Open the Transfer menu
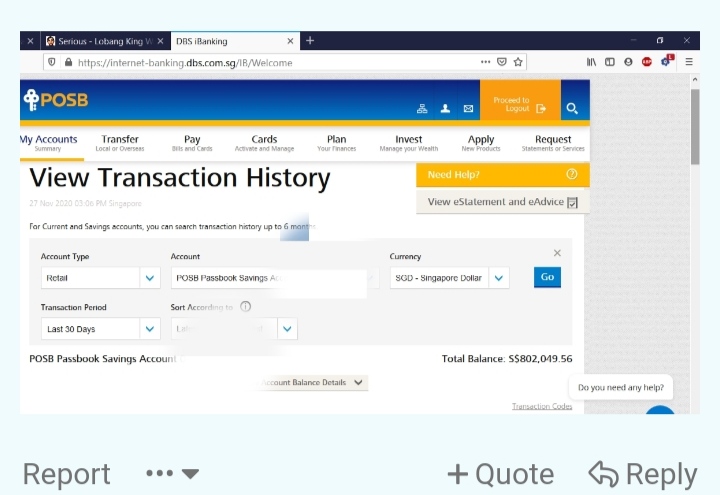The width and height of the screenshot is (720, 495). click(120, 143)
